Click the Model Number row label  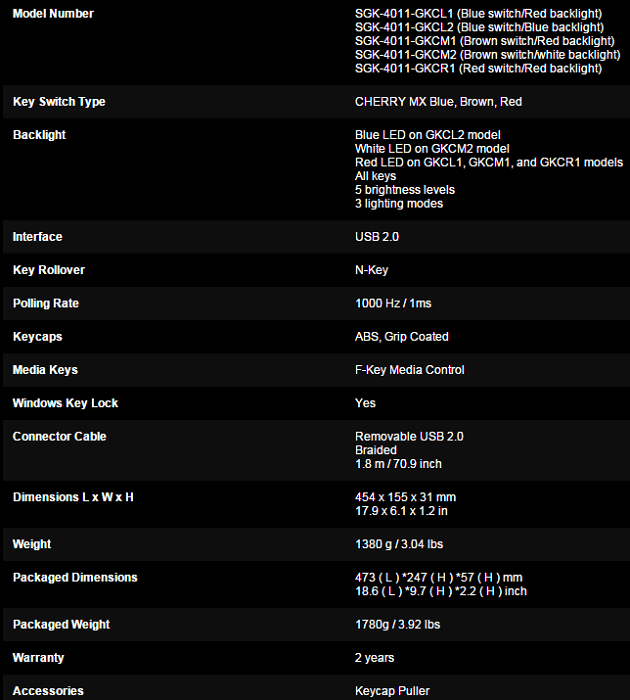(53, 14)
